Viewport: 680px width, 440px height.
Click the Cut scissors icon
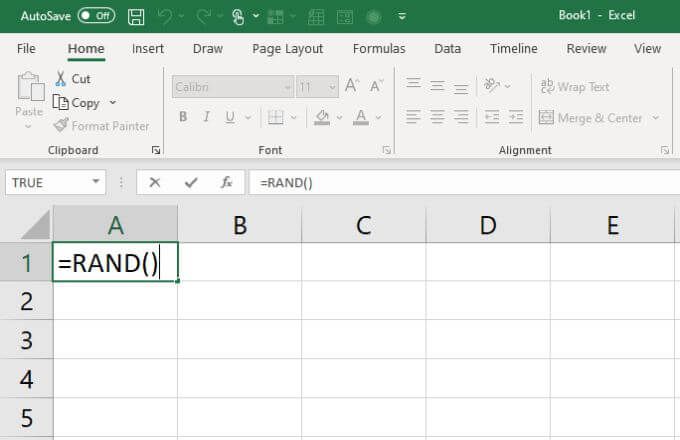(x=60, y=79)
